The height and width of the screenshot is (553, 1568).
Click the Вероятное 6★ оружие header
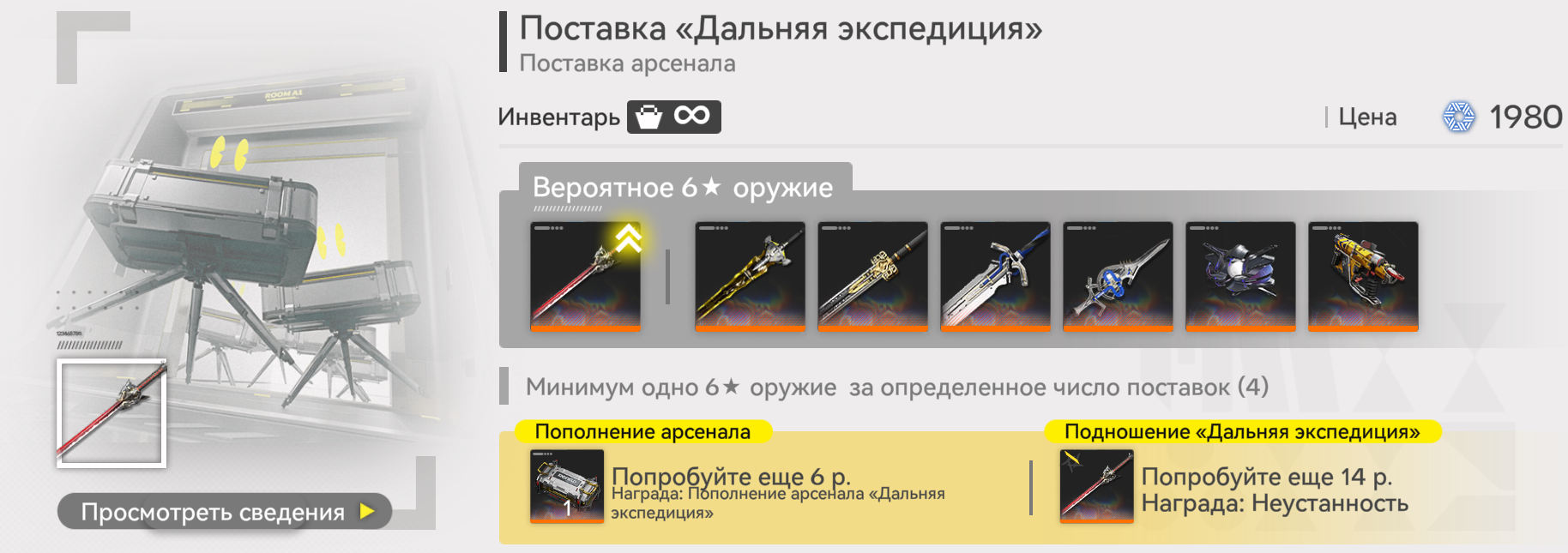tap(684, 187)
